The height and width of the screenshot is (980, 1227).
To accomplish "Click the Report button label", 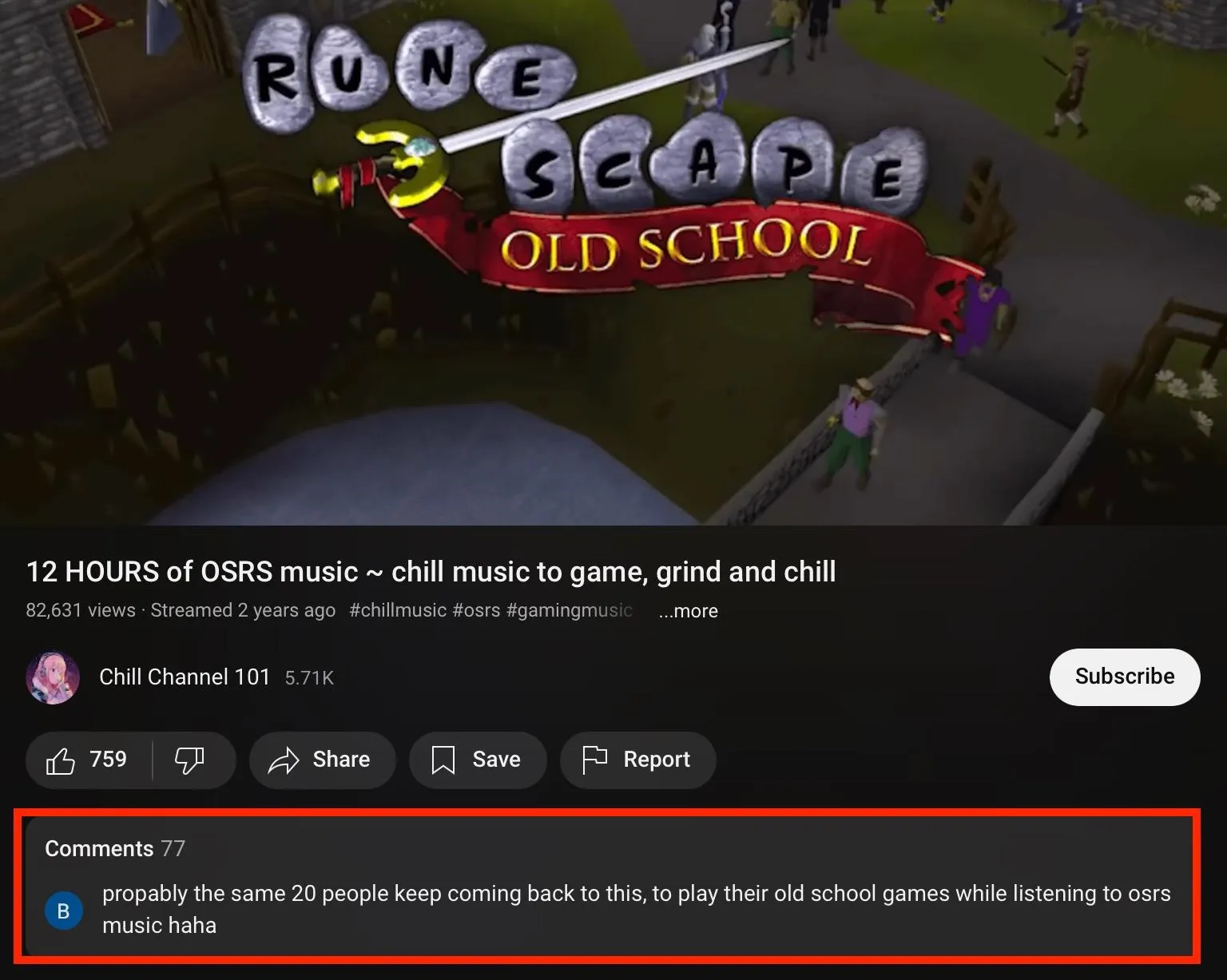I will (x=657, y=759).
